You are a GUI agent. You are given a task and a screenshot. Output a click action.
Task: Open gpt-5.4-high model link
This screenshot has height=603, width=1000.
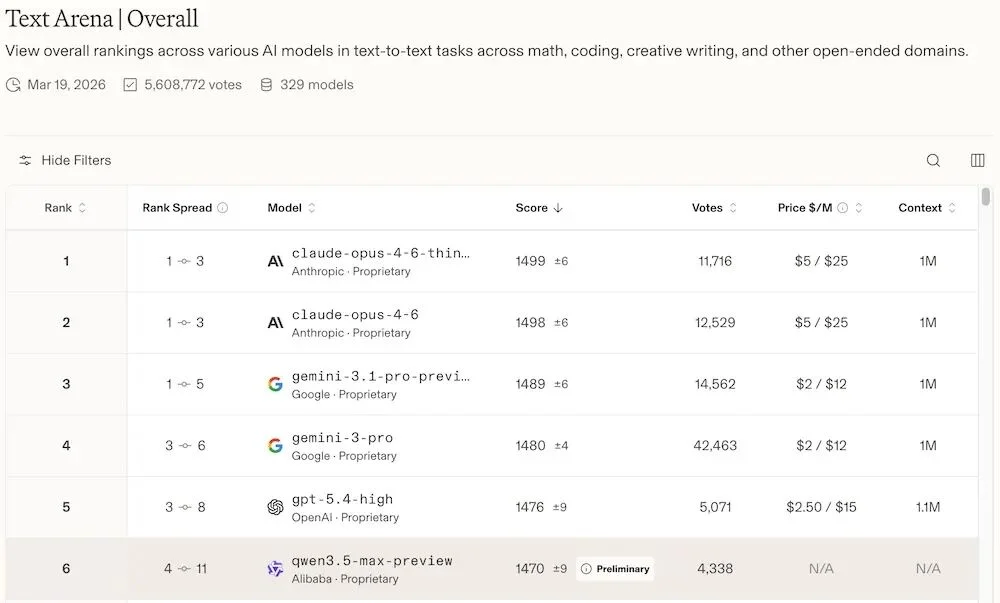pos(342,499)
